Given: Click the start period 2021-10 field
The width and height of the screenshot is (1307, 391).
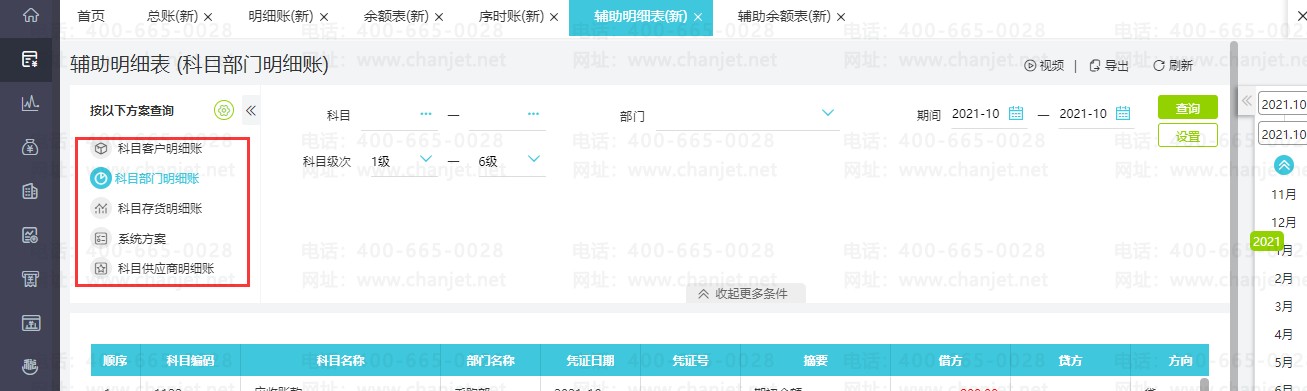Looking at the screenshot, I should coord(975,114).
